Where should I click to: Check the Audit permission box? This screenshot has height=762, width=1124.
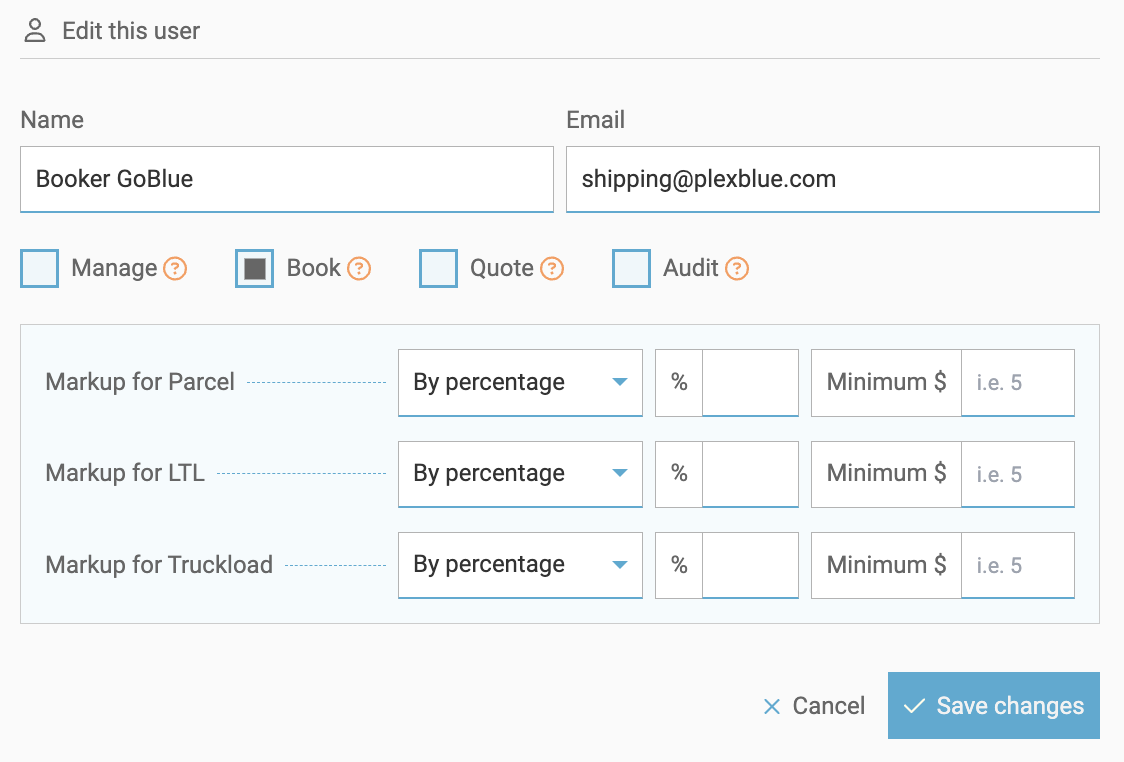click(631, 268)
